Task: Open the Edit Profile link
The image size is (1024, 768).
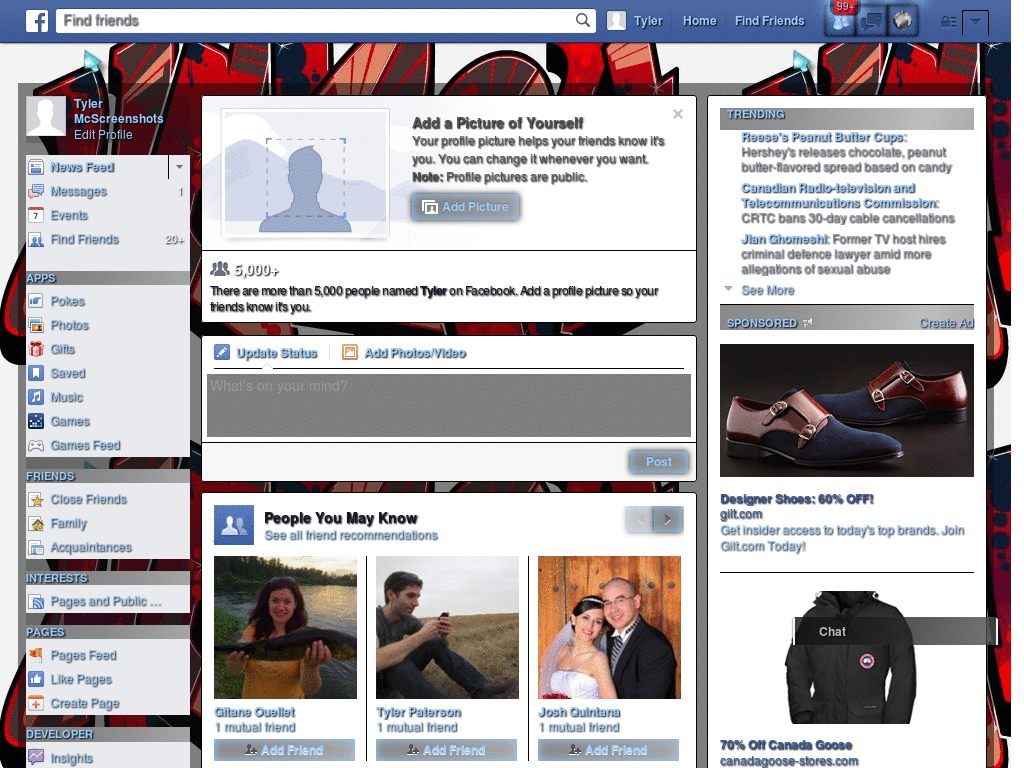Action: 103,135
